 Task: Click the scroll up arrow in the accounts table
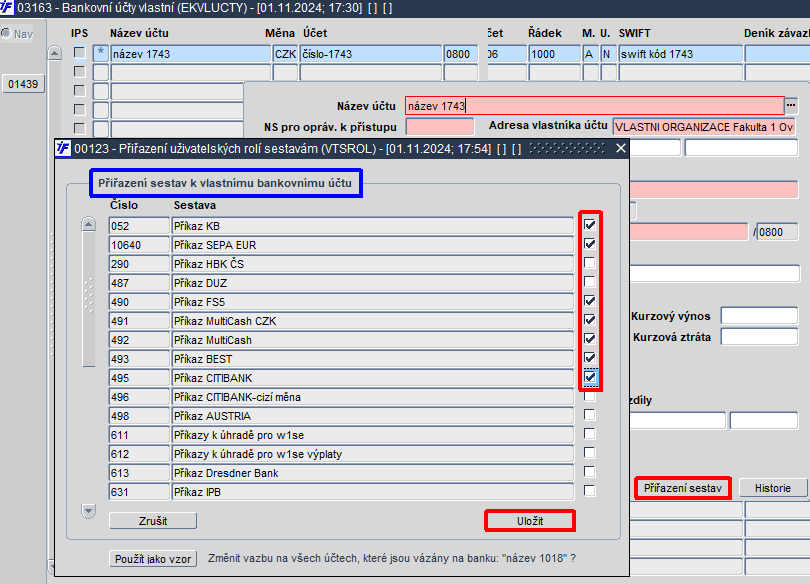[55, 53]
